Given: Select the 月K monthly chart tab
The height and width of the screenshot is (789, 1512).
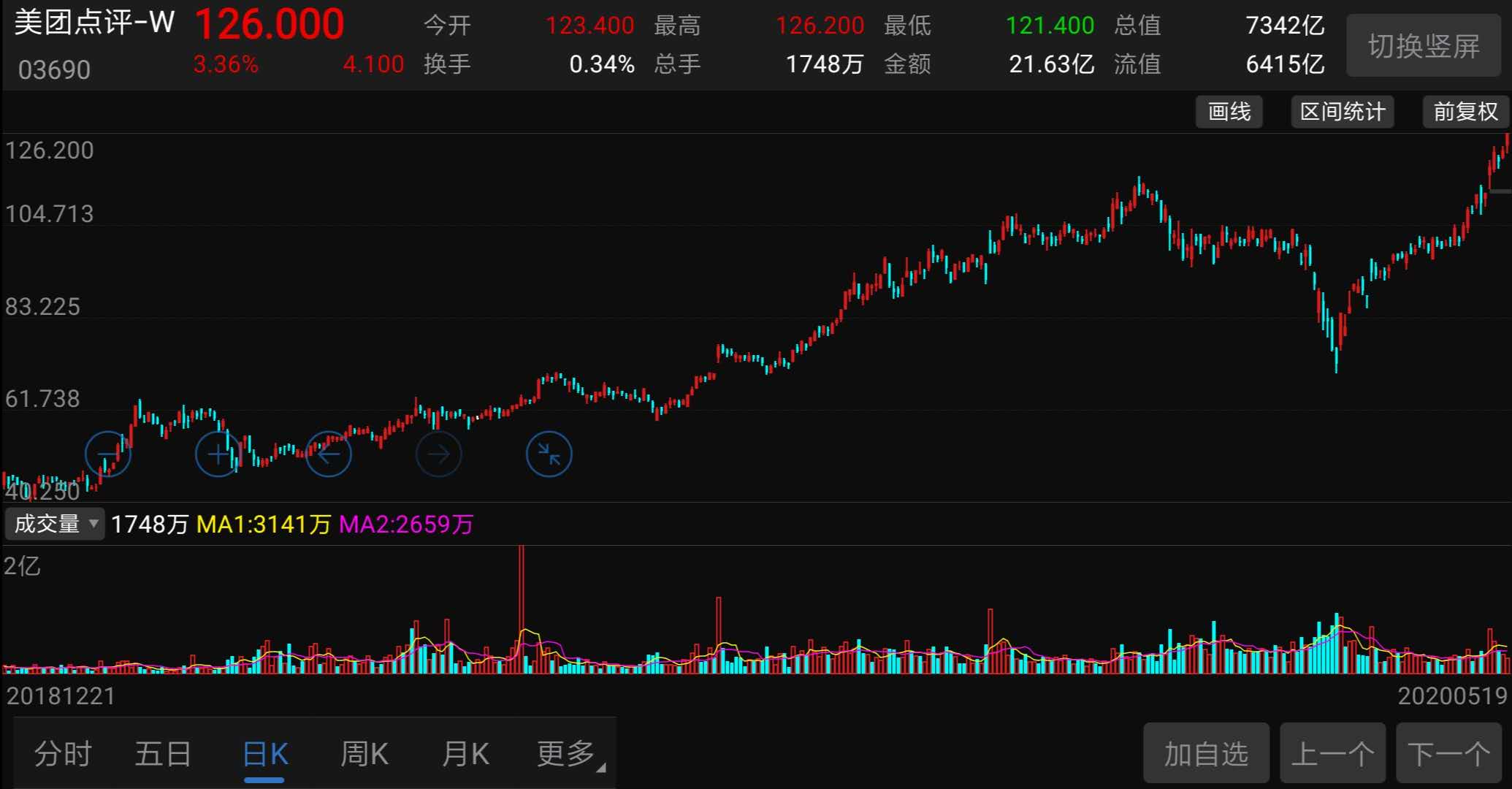Looking at the screenshot, I should [465, 753].
